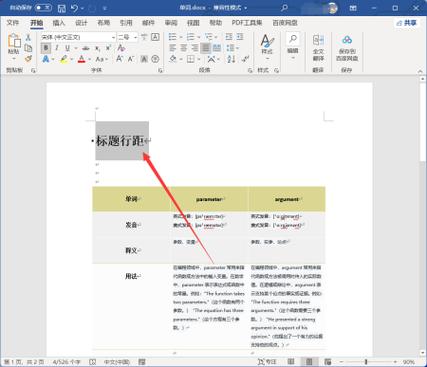Toggle the Italic formatting button
Screen dimensions: 427x367
click(57, 48)
